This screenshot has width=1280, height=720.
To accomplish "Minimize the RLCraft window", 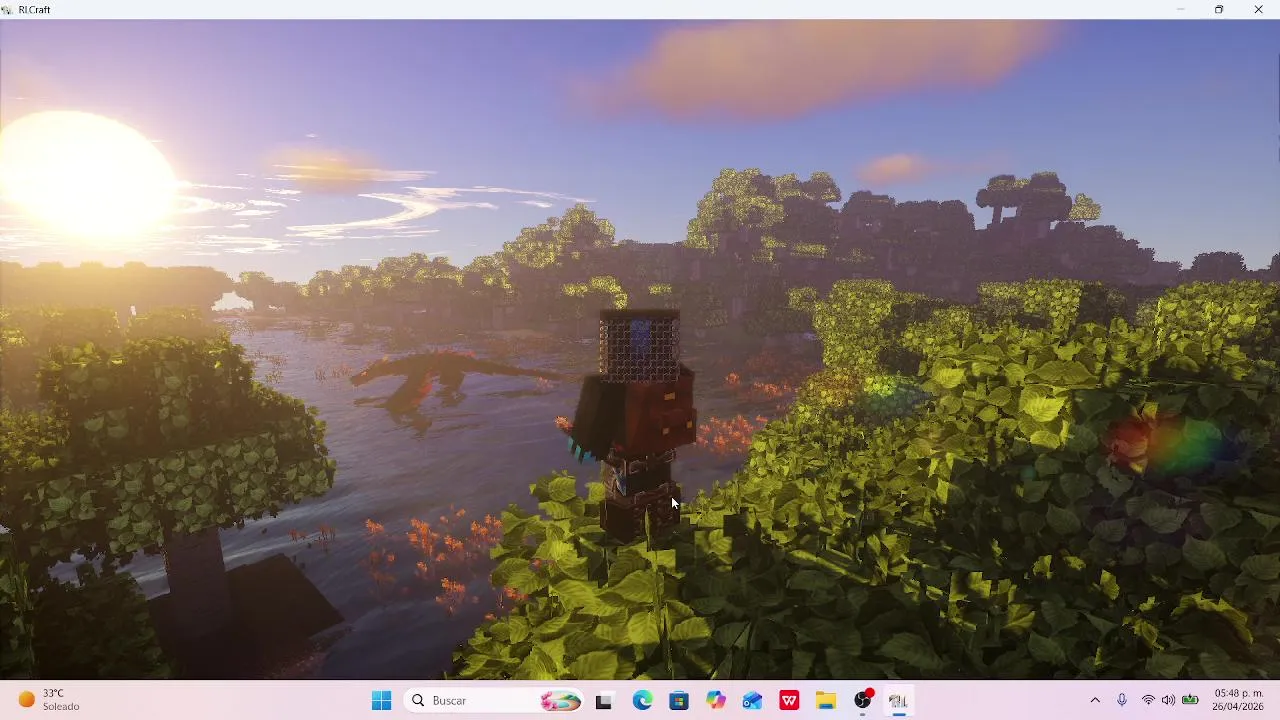I will [x=1180, y=9].
